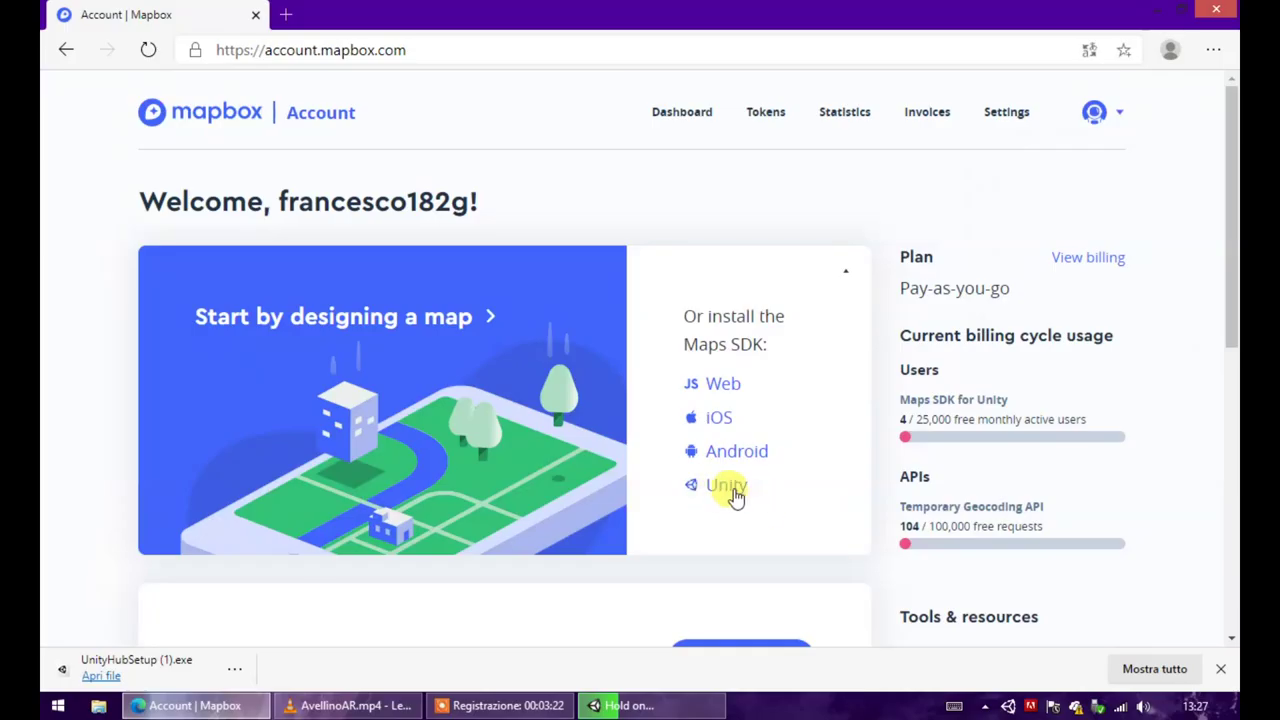This screenshot has width=1280, height=720.
Task: Click the translate page icon
Action: [x=1089, y=50]
